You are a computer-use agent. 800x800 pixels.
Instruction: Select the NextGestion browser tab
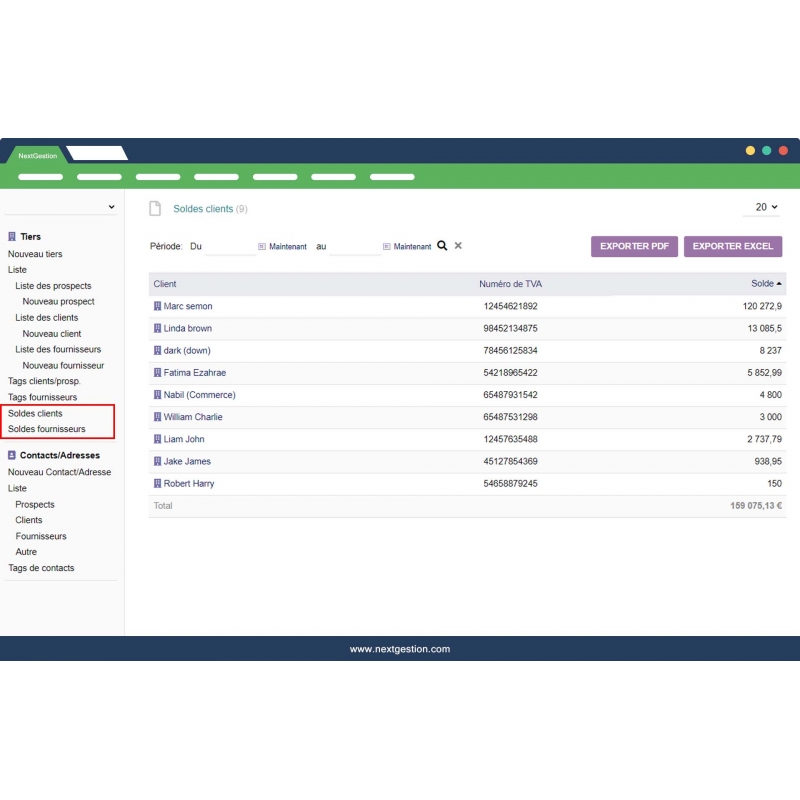pyautogui.click(x=38, y=155)
